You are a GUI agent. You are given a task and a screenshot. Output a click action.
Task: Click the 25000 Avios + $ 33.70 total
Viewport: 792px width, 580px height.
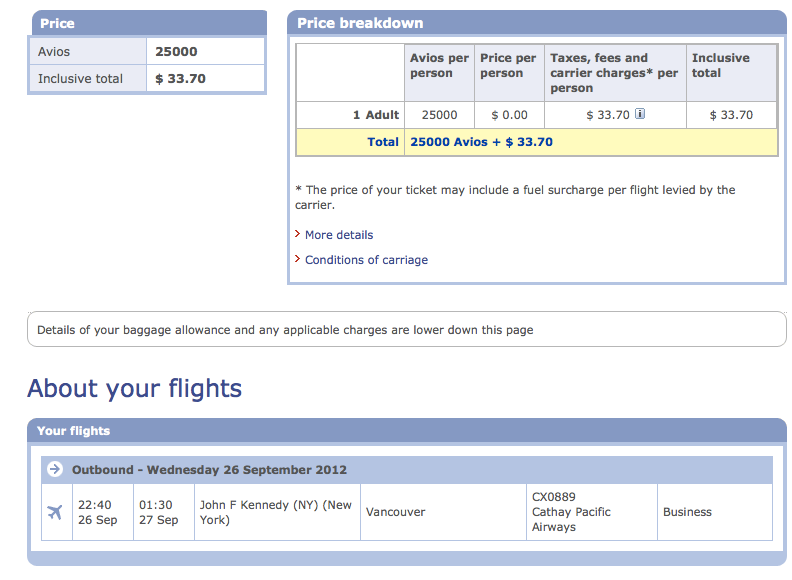pyautogui.click(x=481, y=142)
